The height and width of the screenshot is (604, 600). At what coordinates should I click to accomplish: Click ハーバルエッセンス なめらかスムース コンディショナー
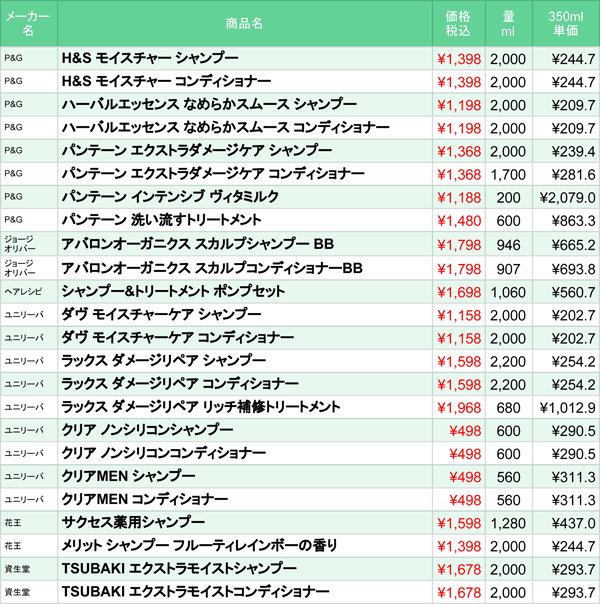225,128
